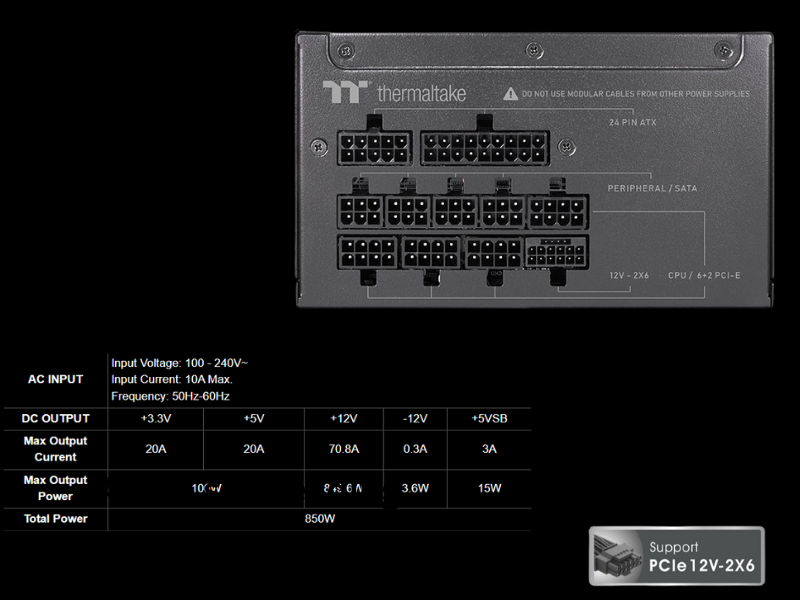Select the AC INPUT row header
Screen dimensions: 800x600
[55, 379]
